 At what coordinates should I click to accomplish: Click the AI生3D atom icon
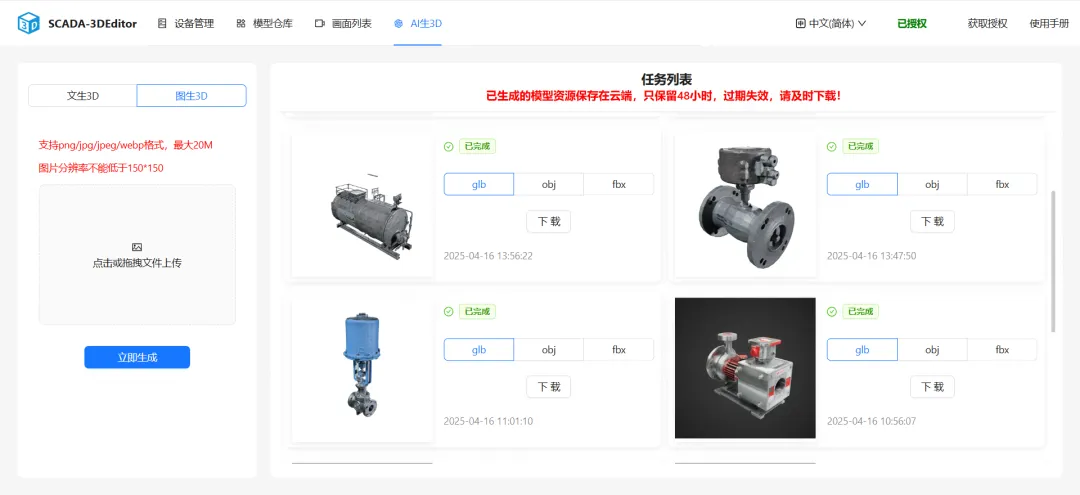[398, 23]
